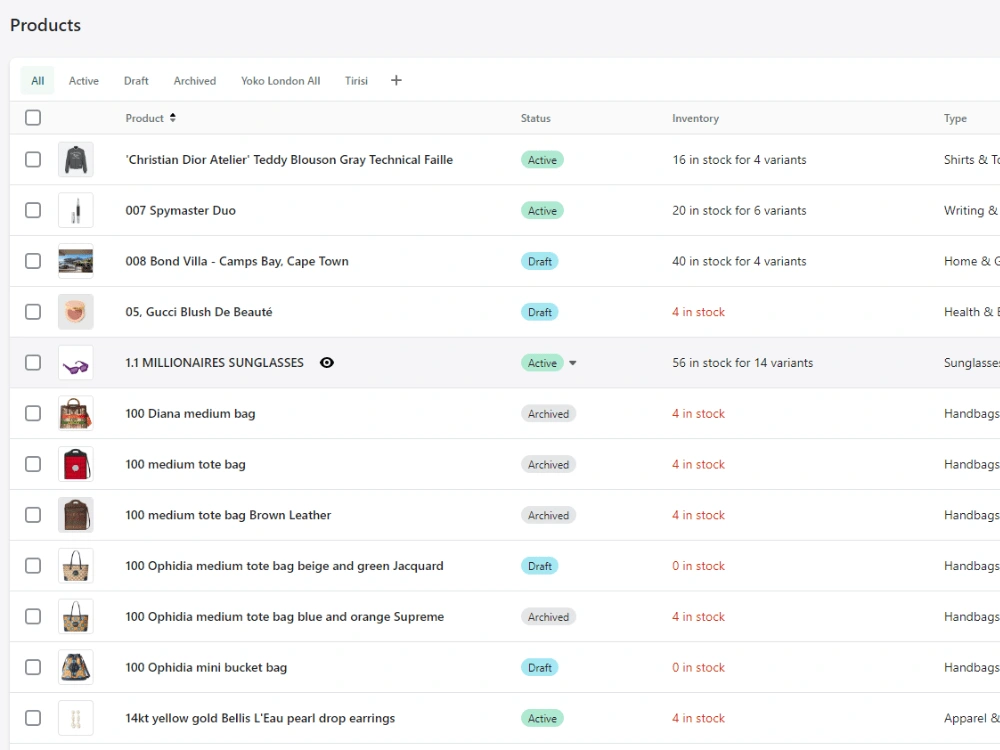
Task: Click the plus icon to add a new view
Action: pos(396,80)
